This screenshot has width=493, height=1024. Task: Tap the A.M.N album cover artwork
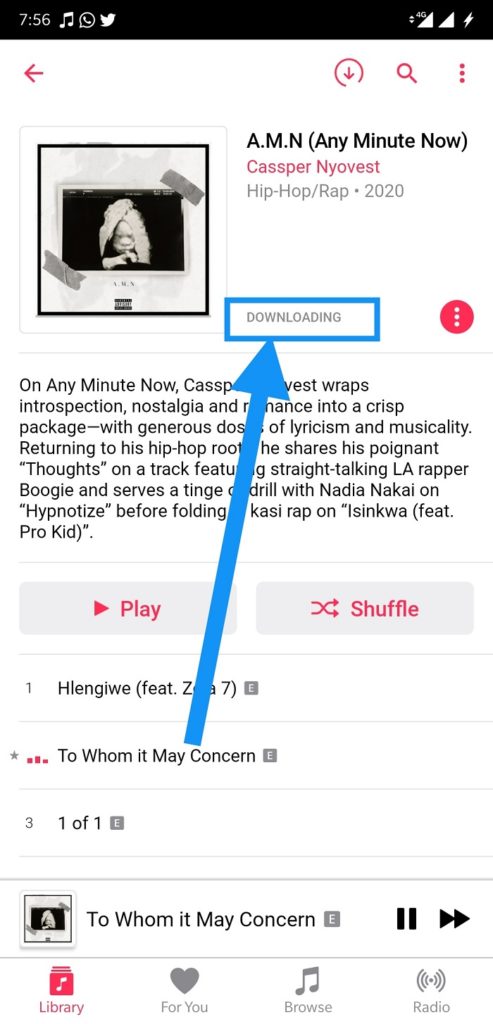click(x=123, y=230)
